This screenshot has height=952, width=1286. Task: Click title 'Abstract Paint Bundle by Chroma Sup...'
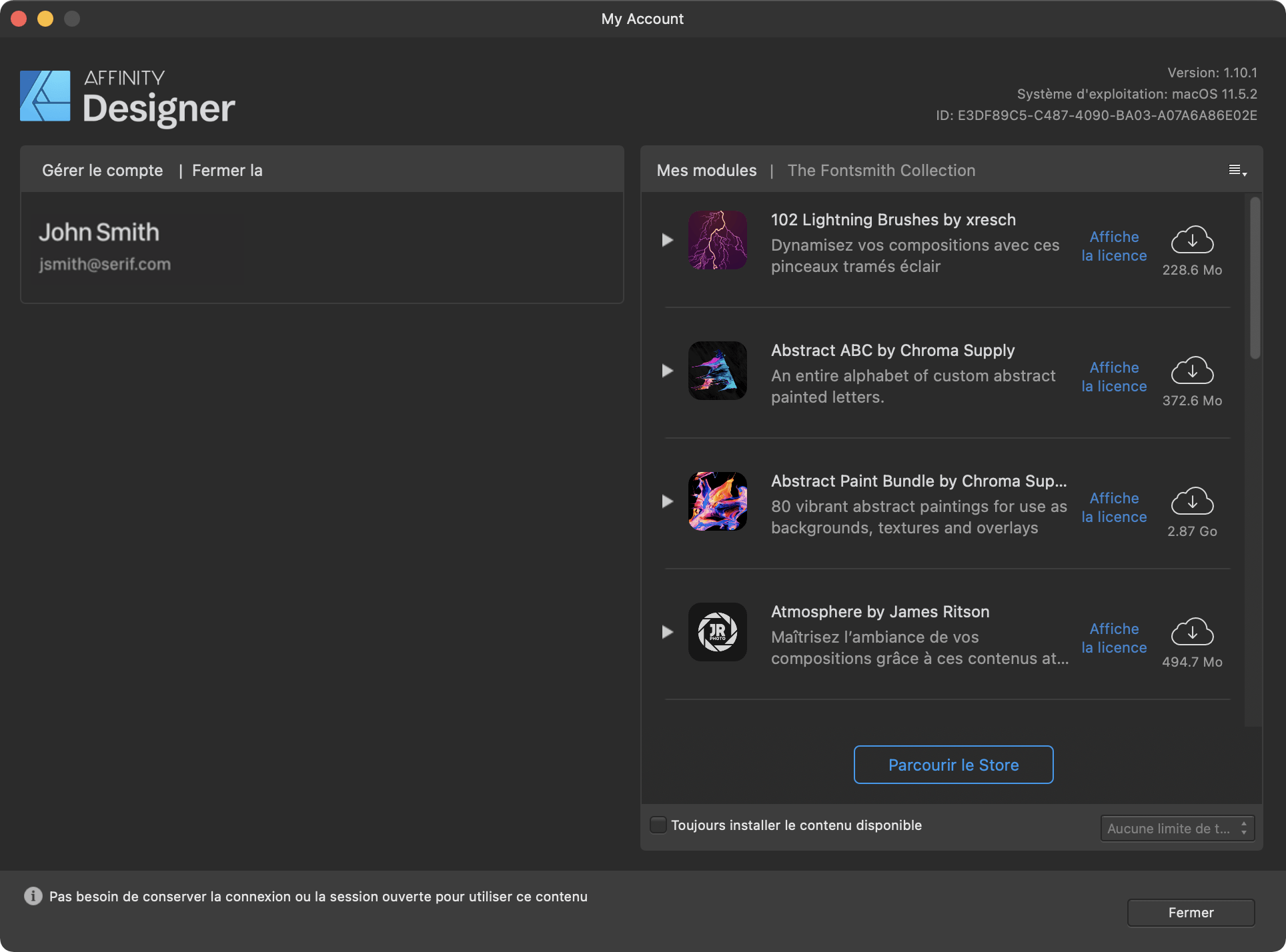point(918,481)
